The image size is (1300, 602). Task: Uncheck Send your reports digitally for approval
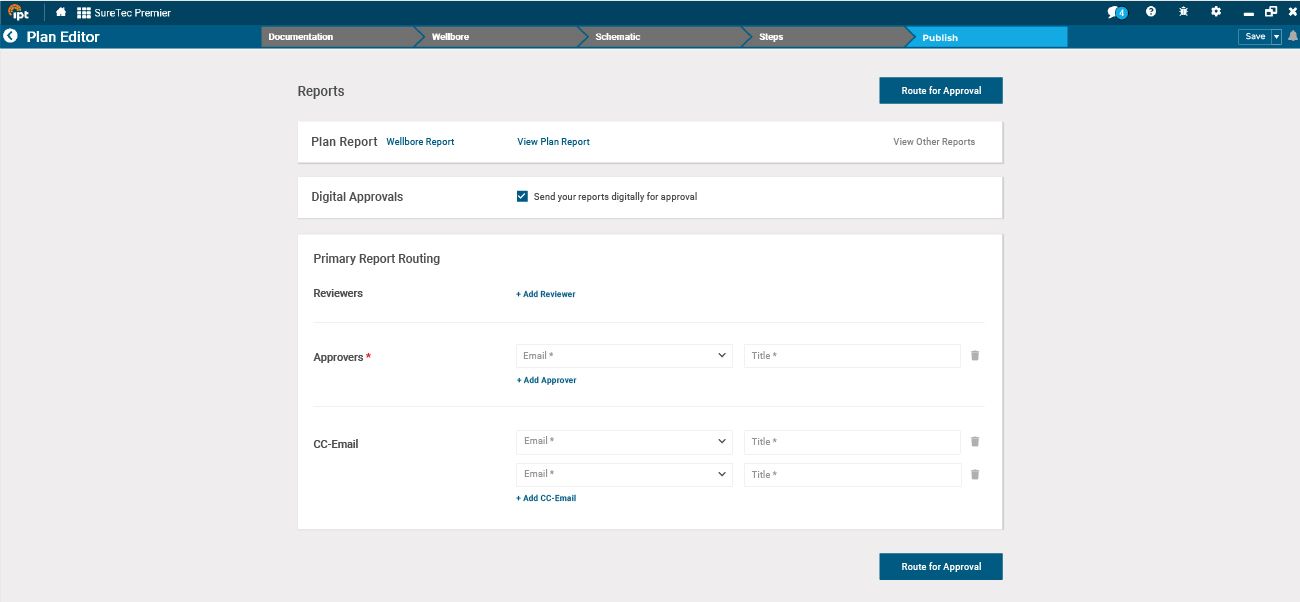(522, 197)
